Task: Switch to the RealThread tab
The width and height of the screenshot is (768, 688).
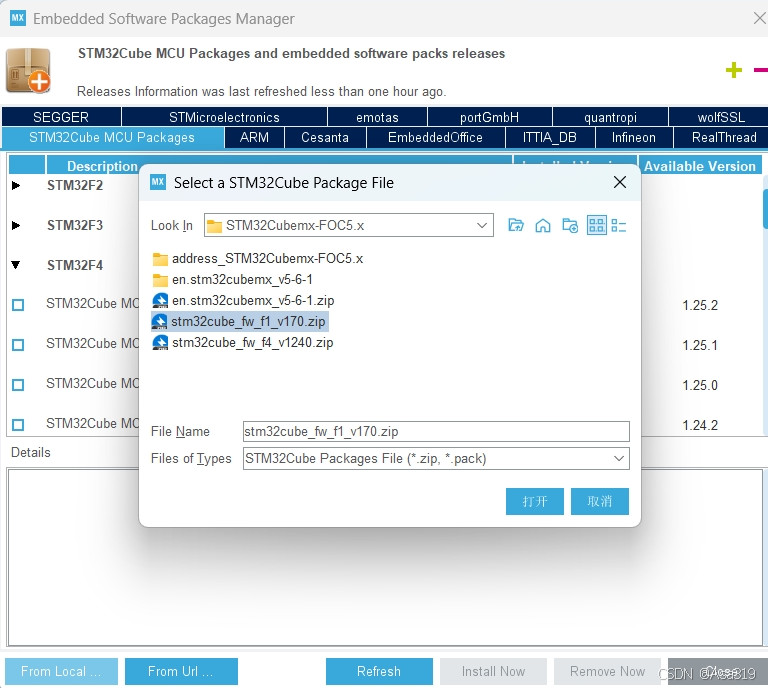Action: coord(722,138)
